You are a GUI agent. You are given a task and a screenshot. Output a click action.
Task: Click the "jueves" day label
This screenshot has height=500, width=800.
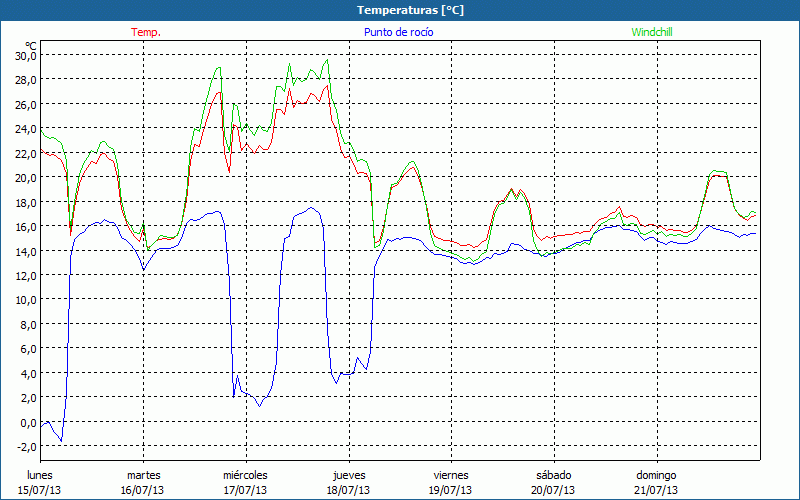348,475
